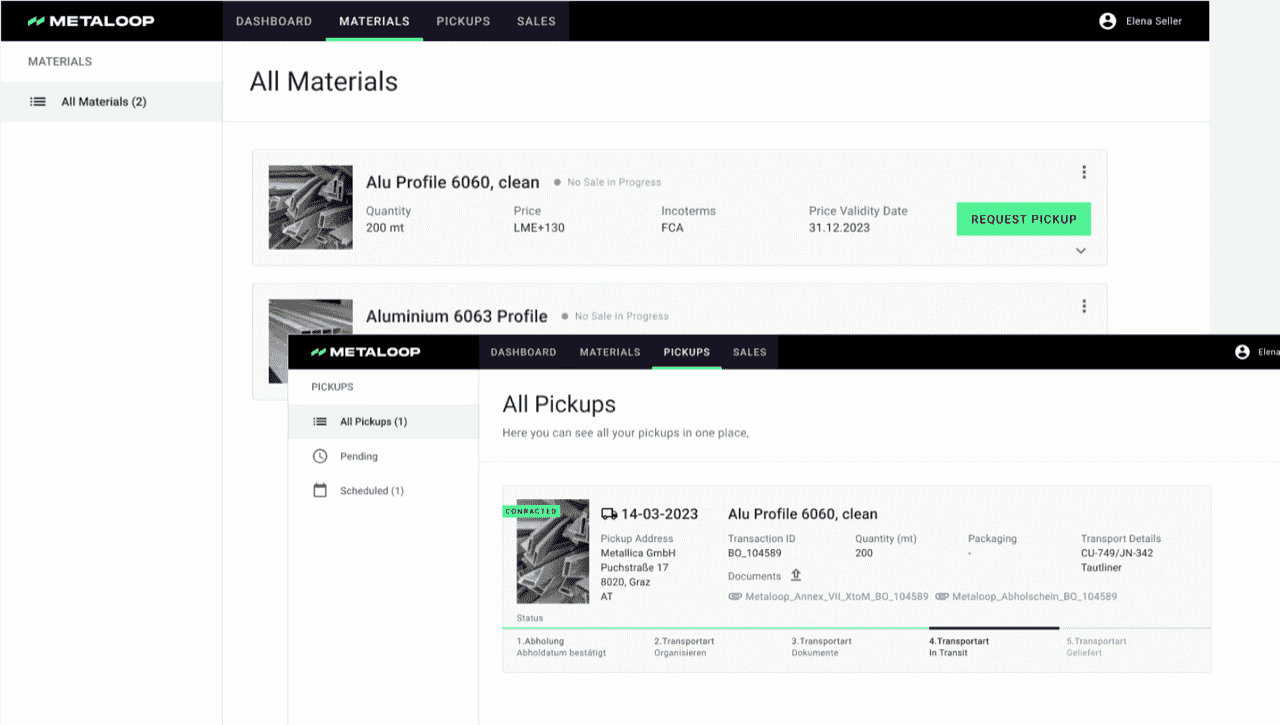1280x725 pixels.
Task: Click the account icon in All Pickups window
Action: [x=1242, y=352]
